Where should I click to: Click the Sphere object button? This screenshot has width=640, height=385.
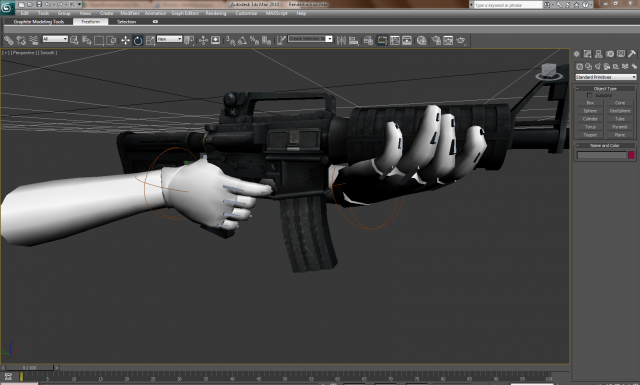click(x=590, y=111)
